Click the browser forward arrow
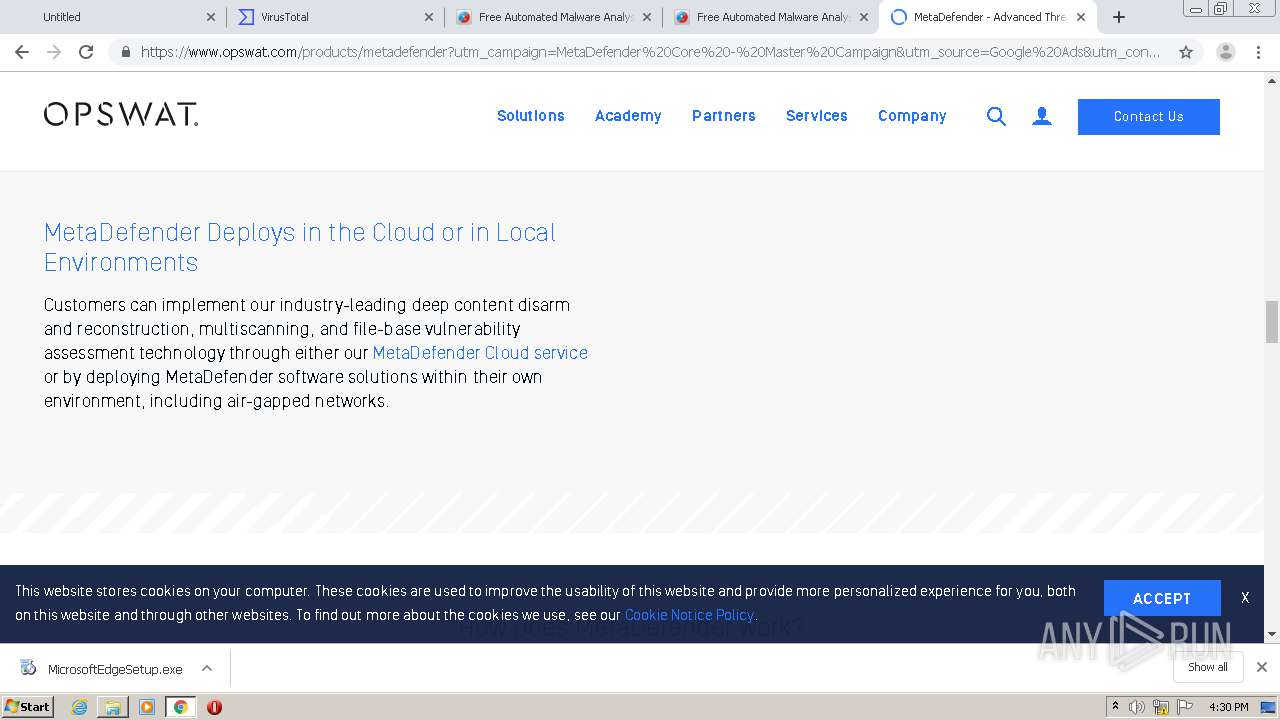 [54, 52]
